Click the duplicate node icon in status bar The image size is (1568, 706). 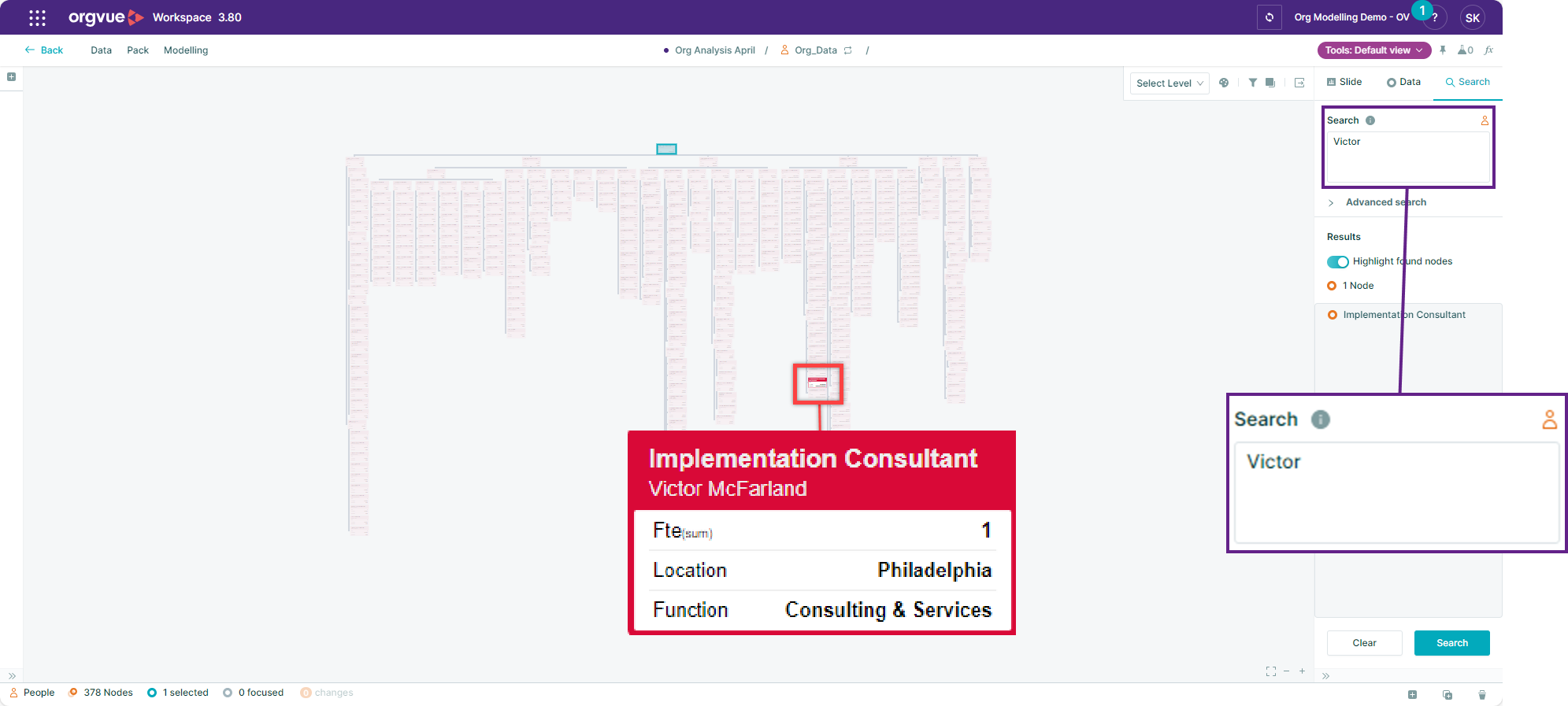click(1448, 695)
